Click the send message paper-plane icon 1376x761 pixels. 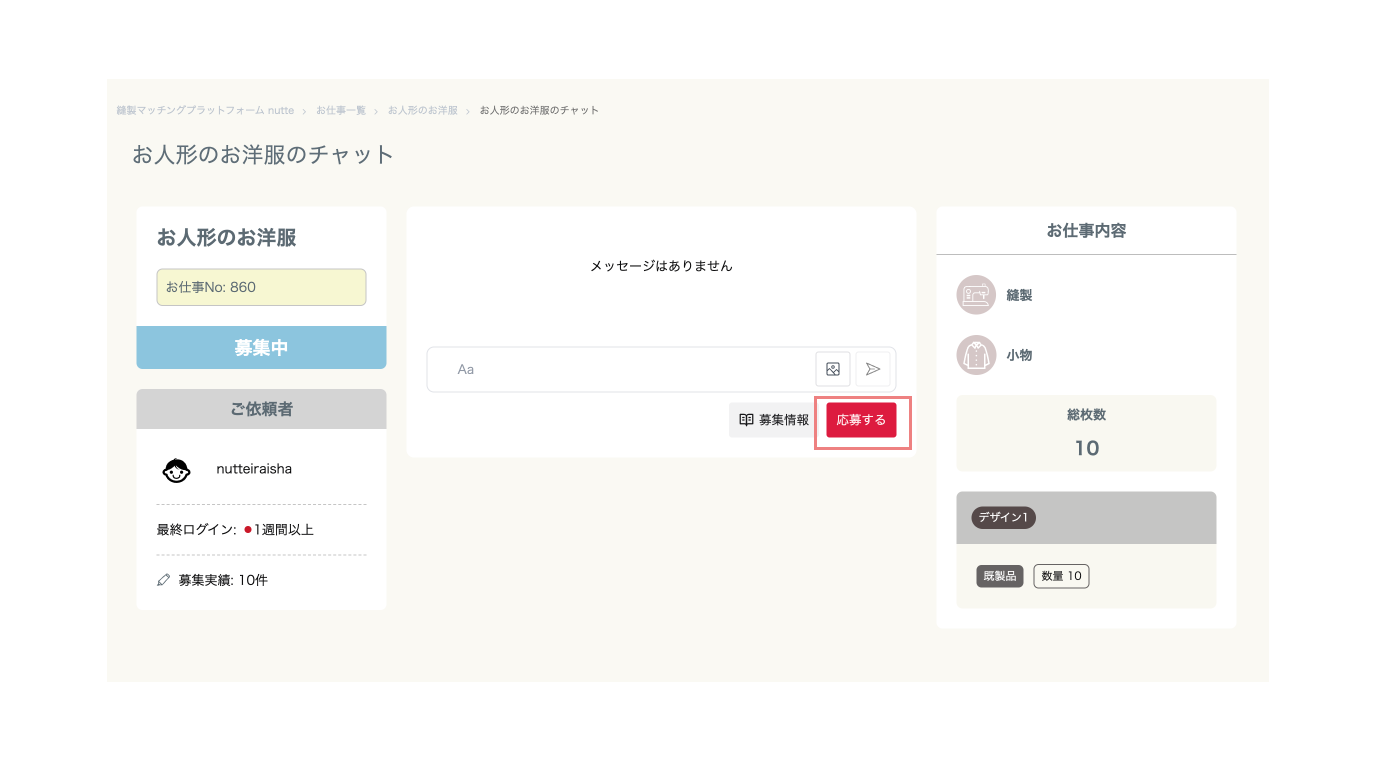[x=873, y=369]
